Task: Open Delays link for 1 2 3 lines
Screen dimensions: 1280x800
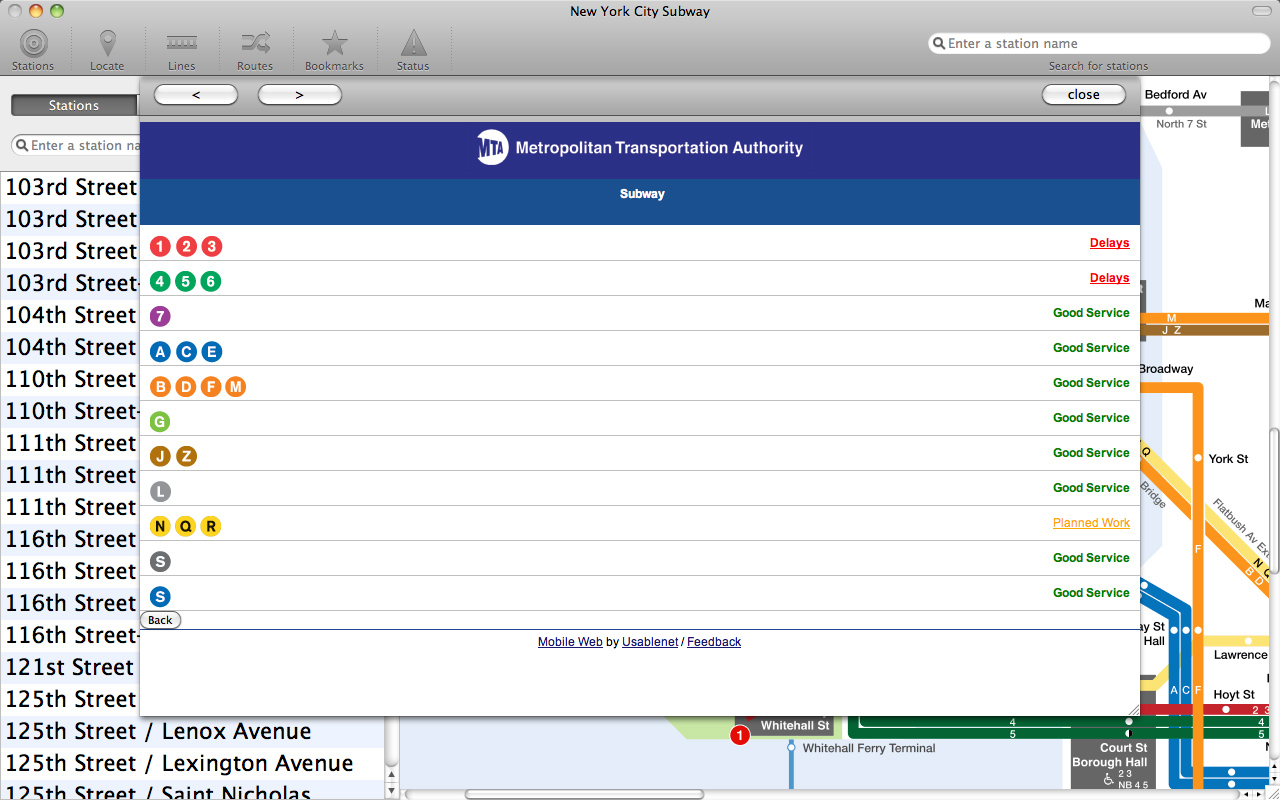Action: pyautogui.click(x=1110, y=243)
